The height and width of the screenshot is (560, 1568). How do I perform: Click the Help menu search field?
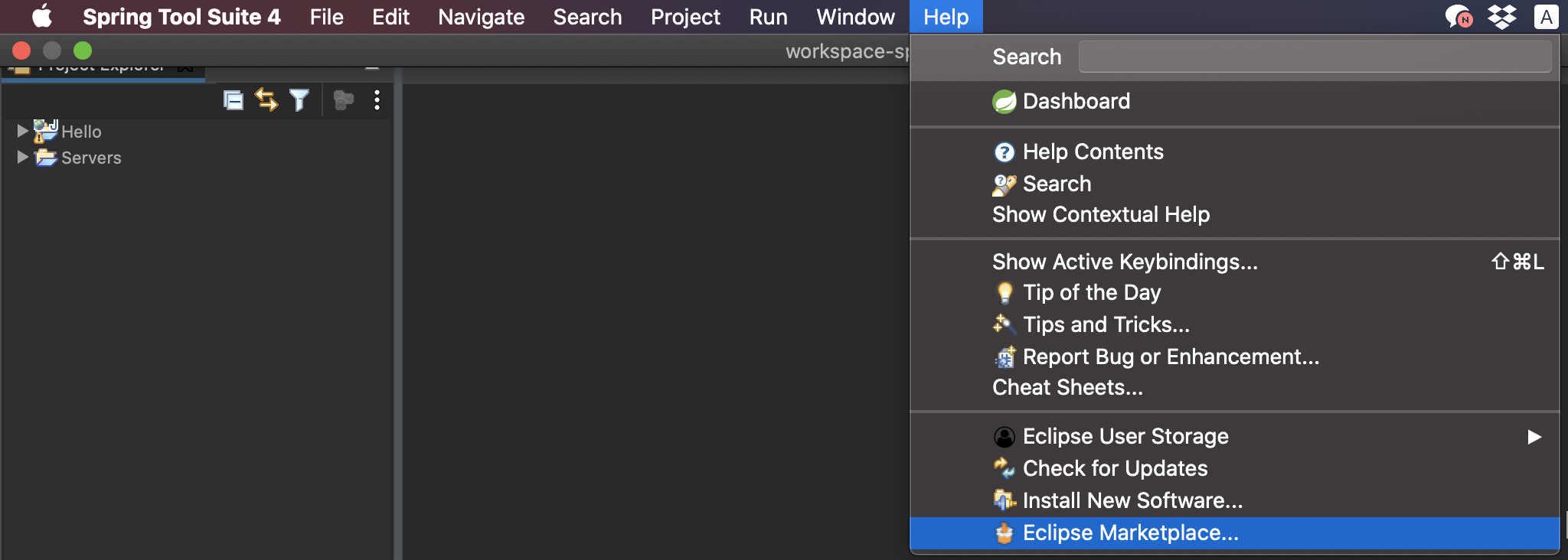coord(1315,57)
